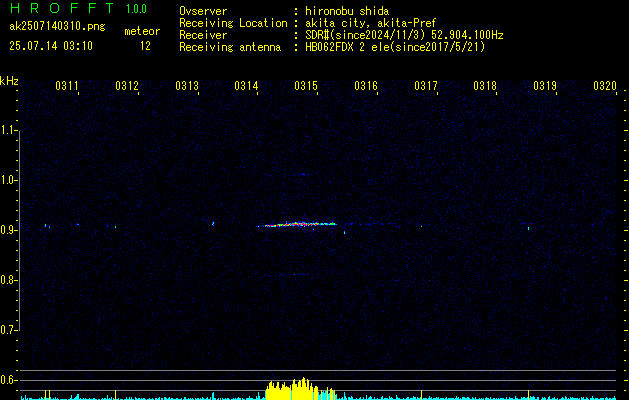Click the 0313 time marker
Image resolution: width=629 pixels, height=400 pixels.
(x=187, y=87)
